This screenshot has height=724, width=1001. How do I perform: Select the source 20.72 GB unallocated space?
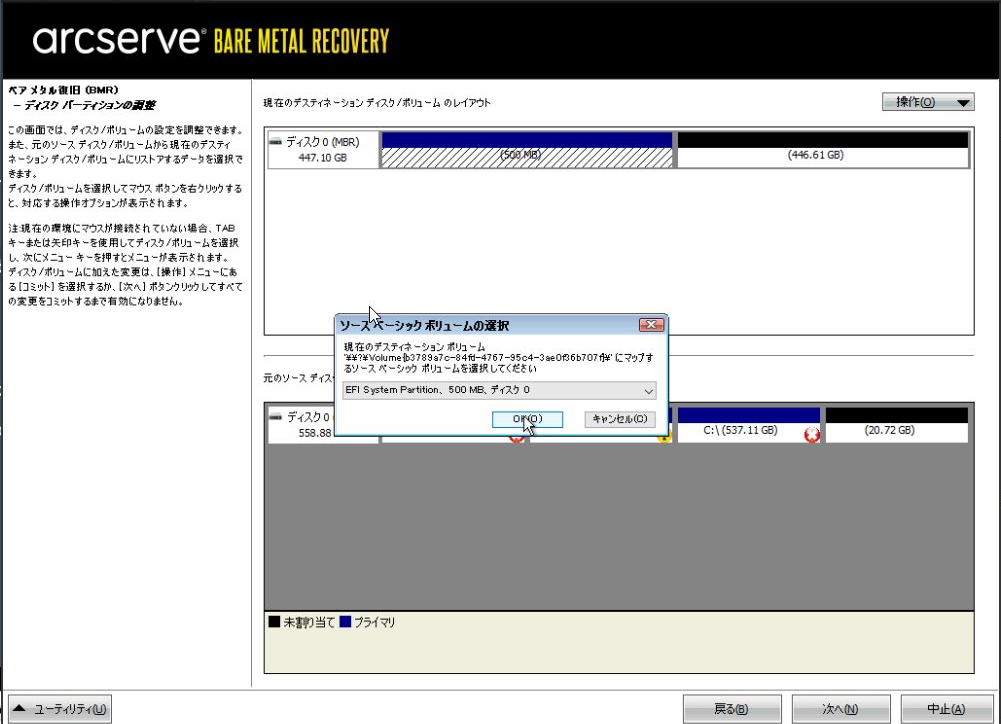[x=896, y=425]
